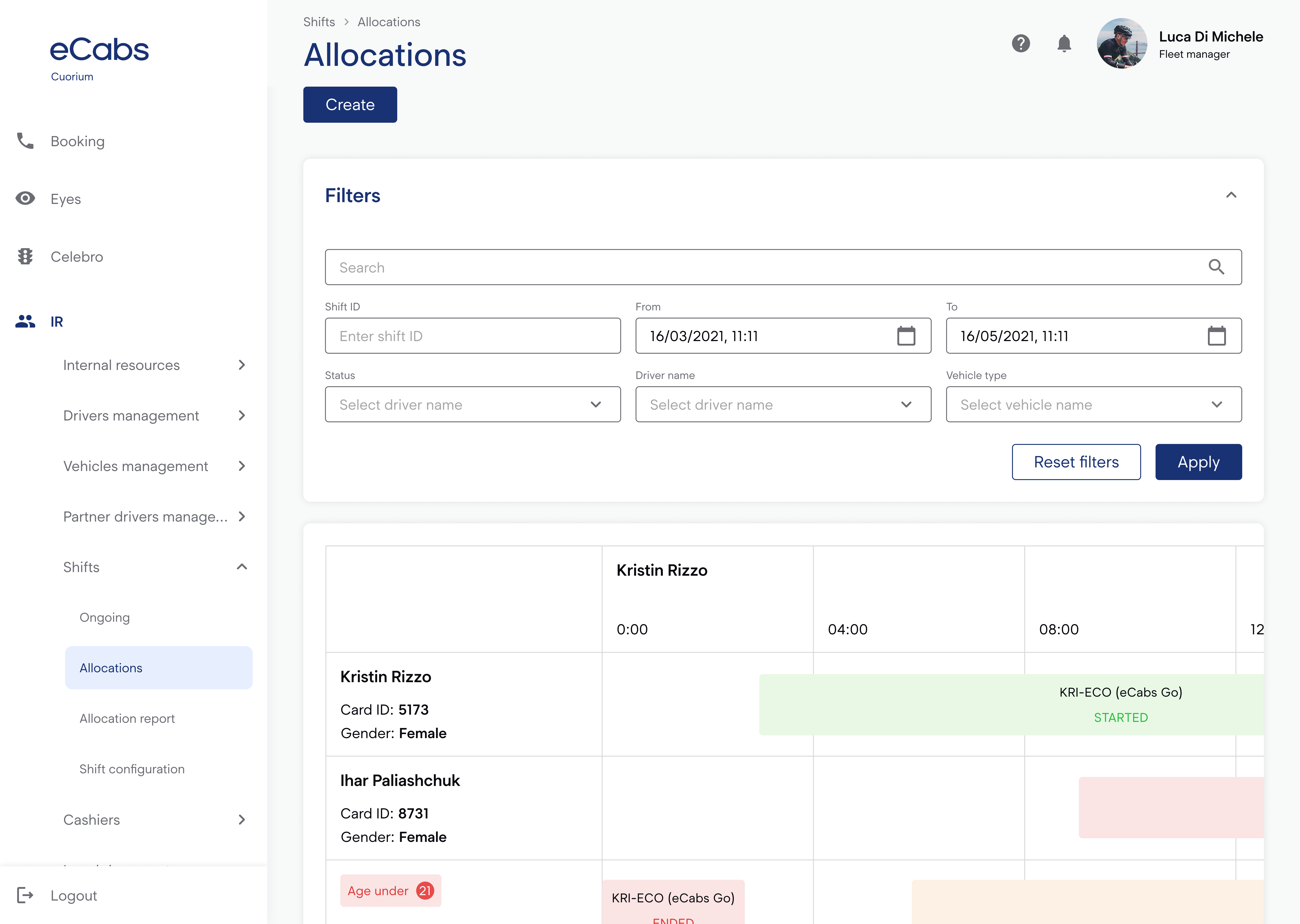Click Shifts breadcrumb link
Screen dimensions: 1300x924
[x=319, y=22]
